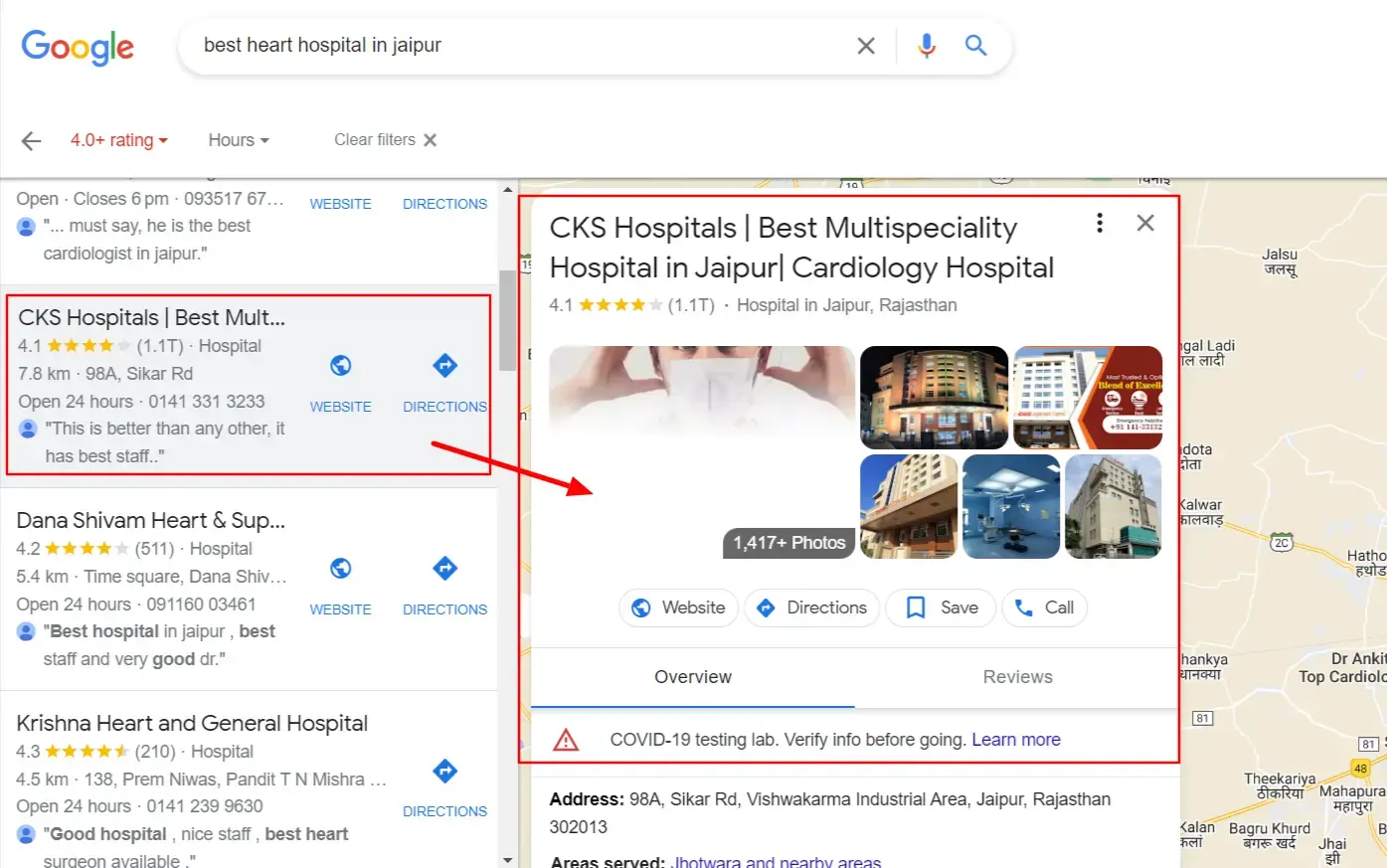Click globe website icon for CKS Hospitals listing
The width and height of the screenshot is (1387, 868).
341,366
